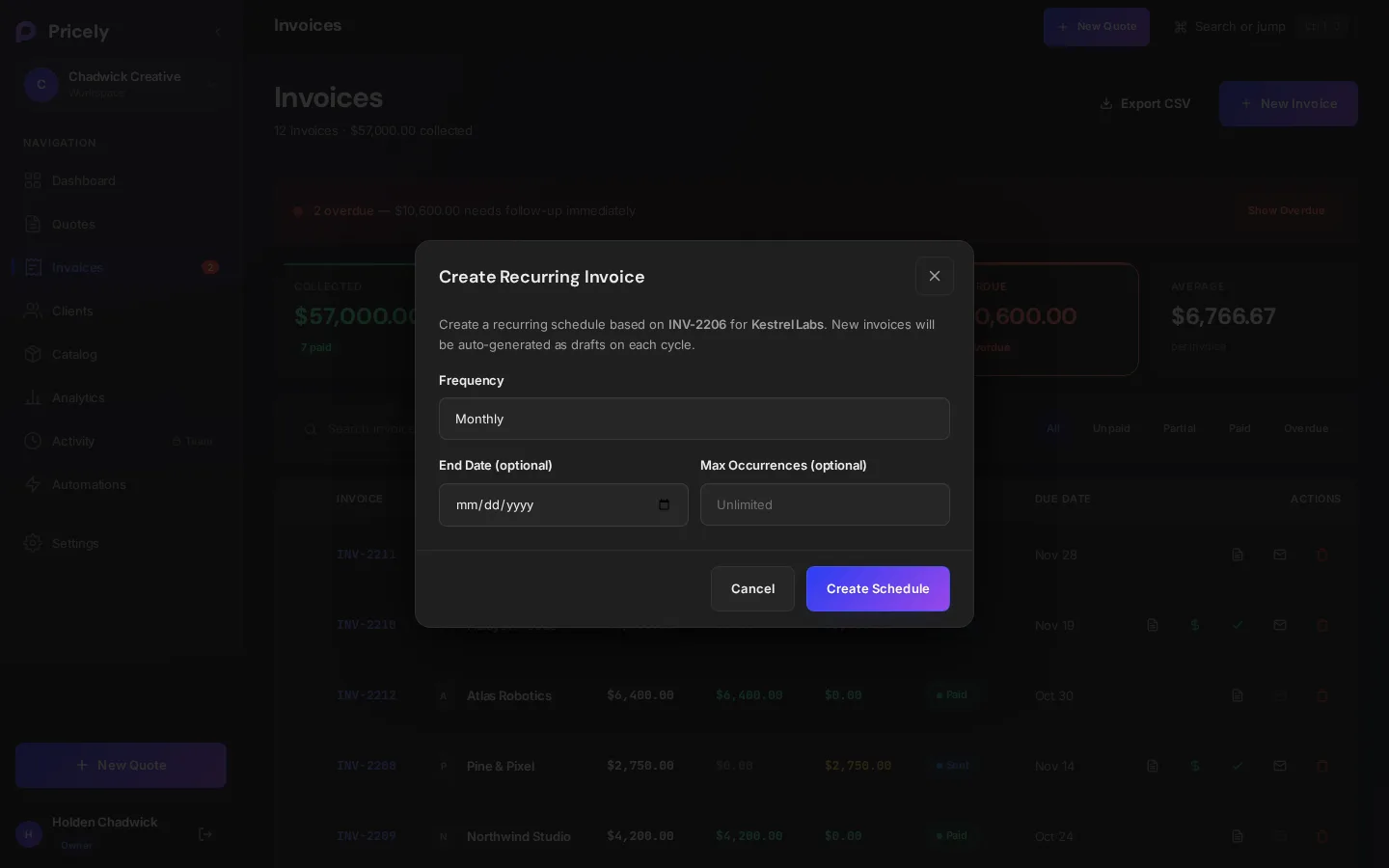1389x868 pixels.
Task: Click the document icon in Northwind Studio row
Action: pos(1238,836)
